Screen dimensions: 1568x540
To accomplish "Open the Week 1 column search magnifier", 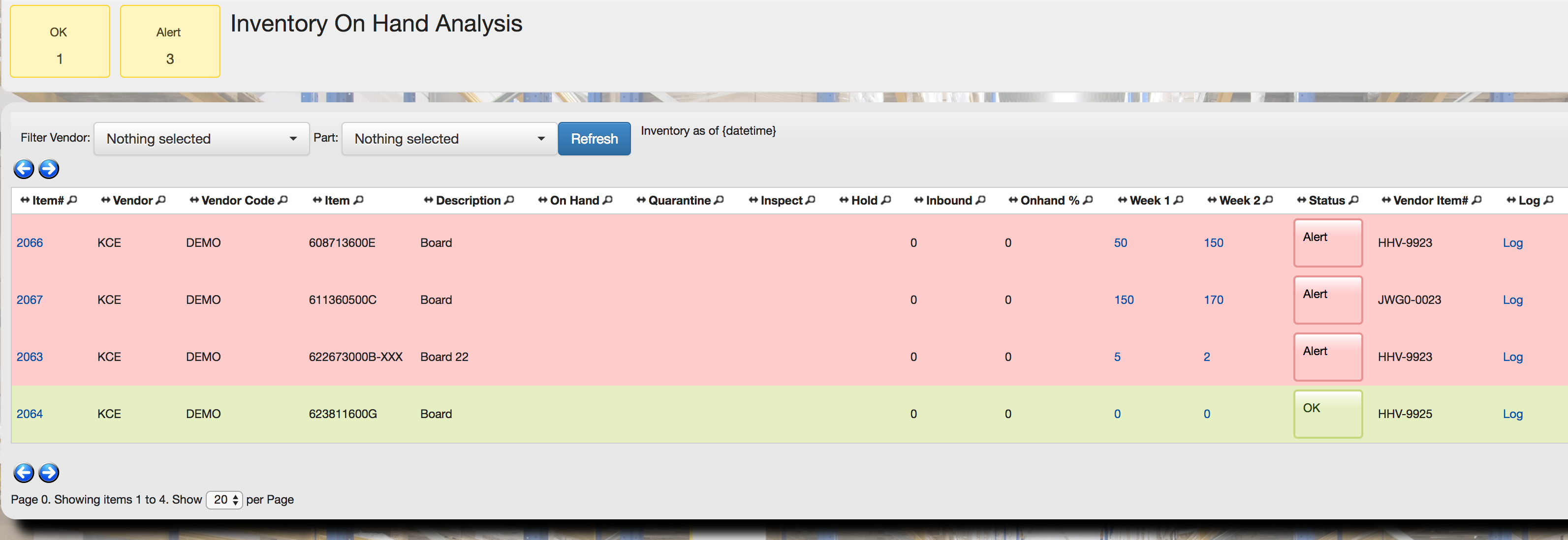I will click(x=1178, y=200).
